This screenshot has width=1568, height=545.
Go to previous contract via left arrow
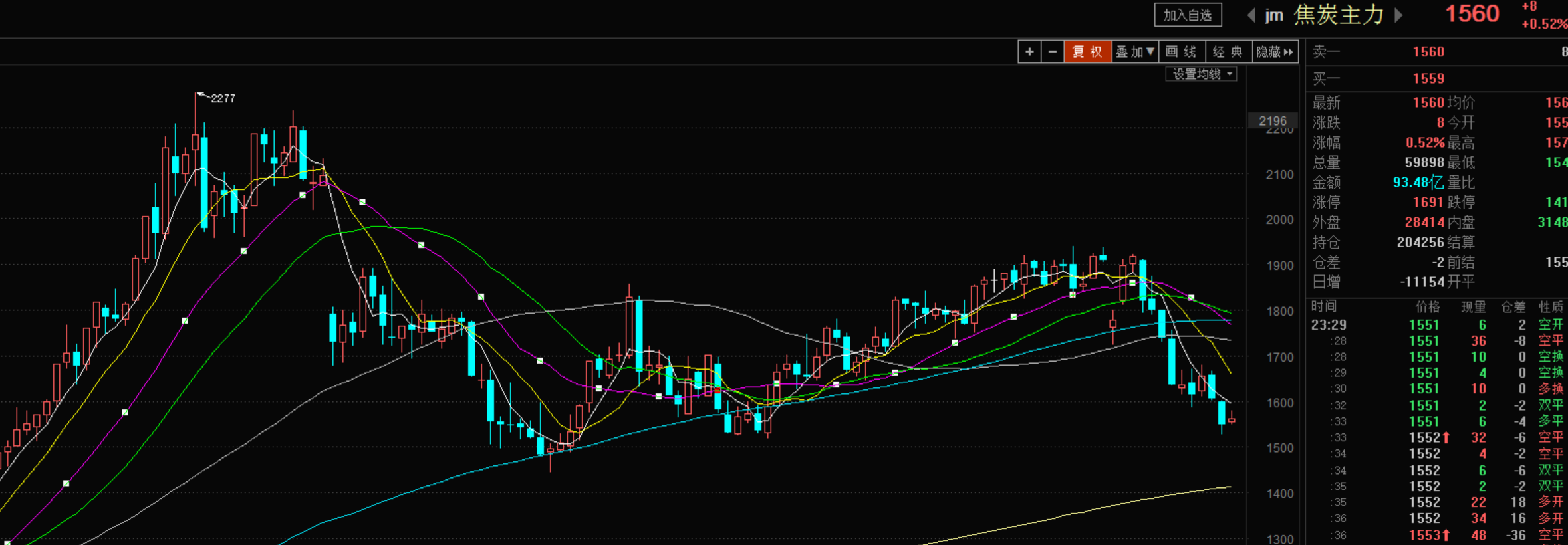click(1251, 15)
